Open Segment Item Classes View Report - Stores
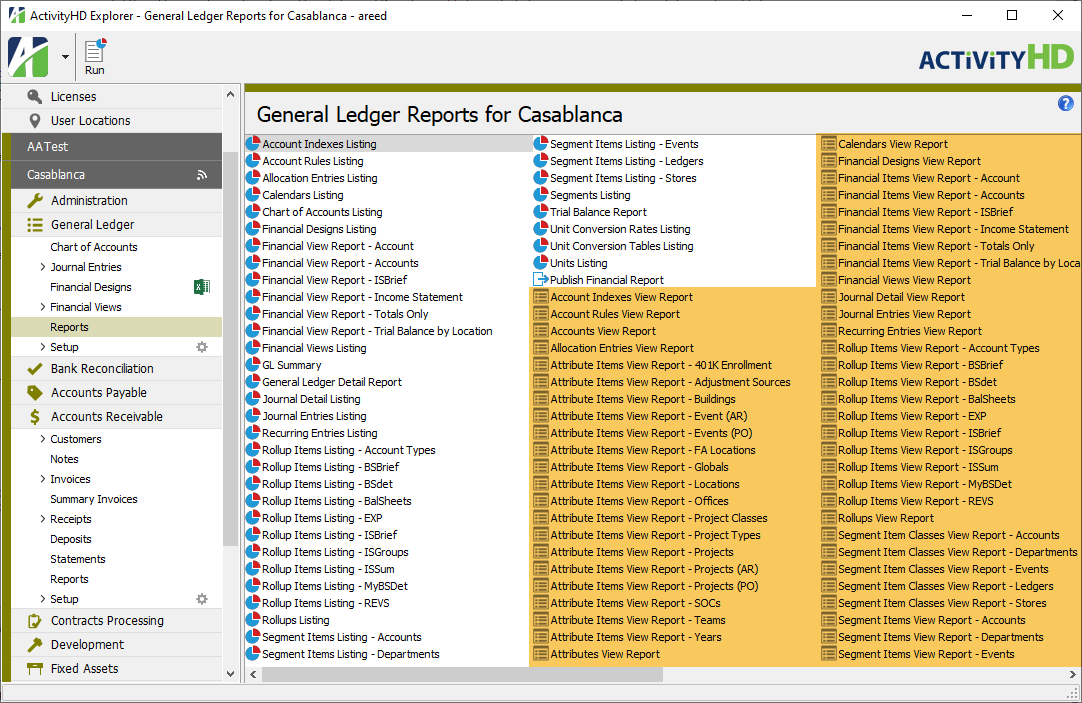This screenshot has height=703, width=1082. tap(942, 603)
